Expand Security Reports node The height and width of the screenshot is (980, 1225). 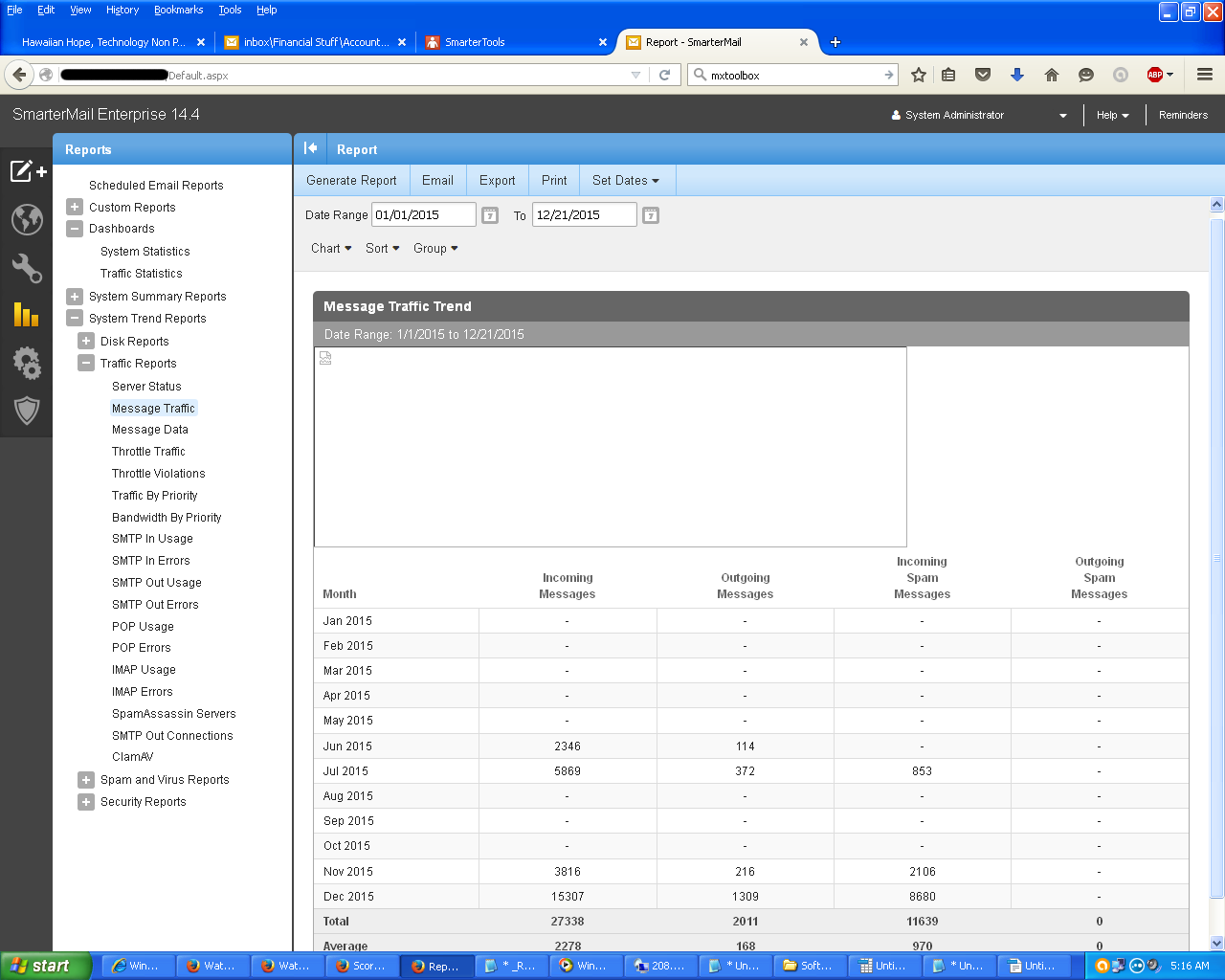pos(86,802)
